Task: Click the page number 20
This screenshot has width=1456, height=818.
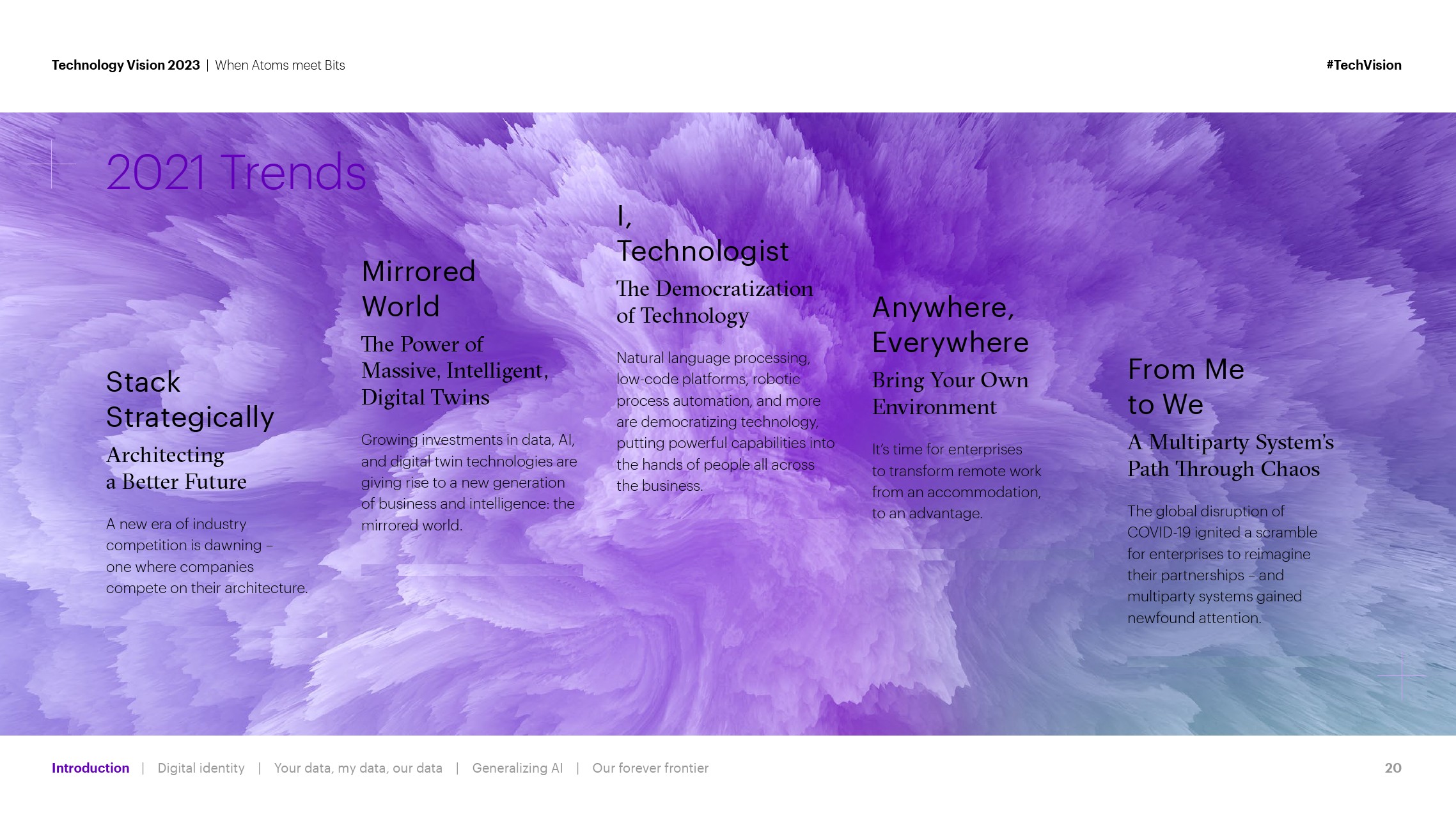Action: [x=1393, y=768]
